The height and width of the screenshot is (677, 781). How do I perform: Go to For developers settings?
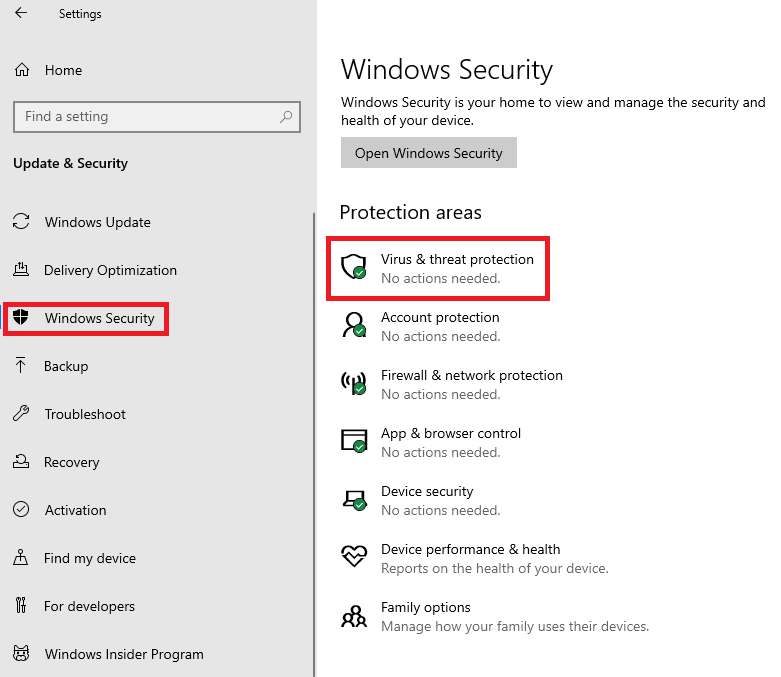pos(89,606)
